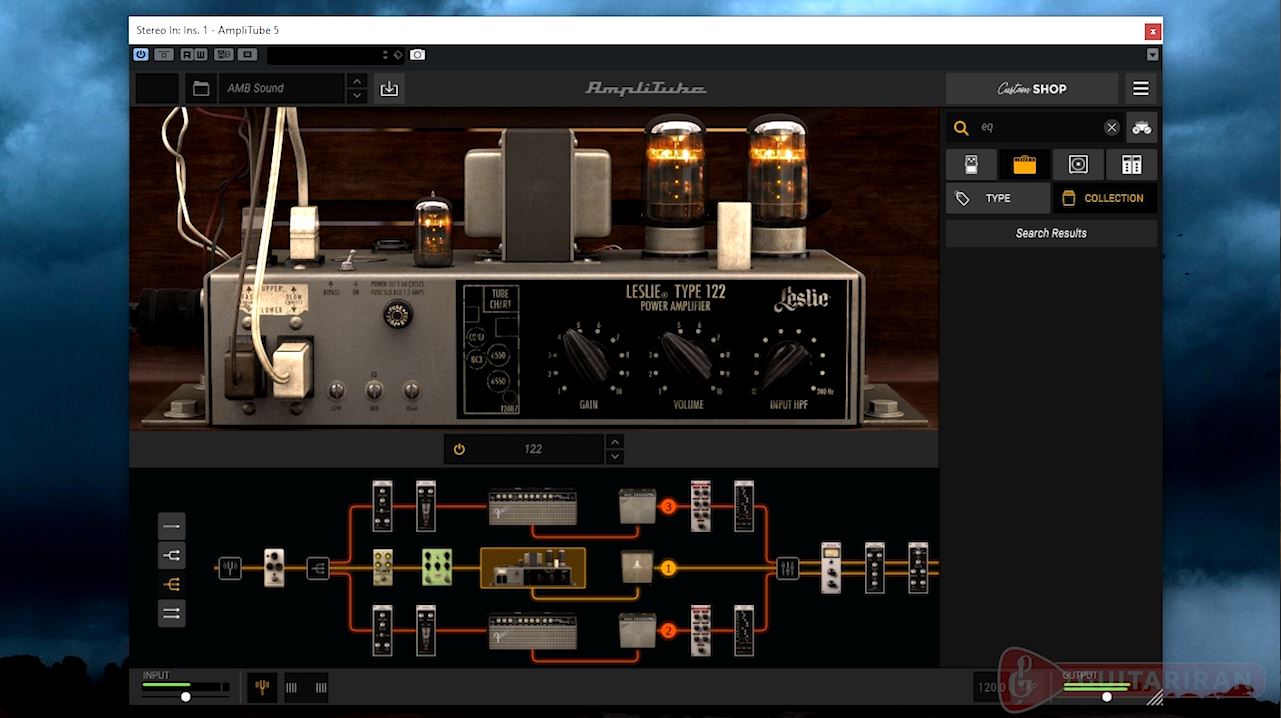Load the previous preset with up arrow

coord(357,80)
